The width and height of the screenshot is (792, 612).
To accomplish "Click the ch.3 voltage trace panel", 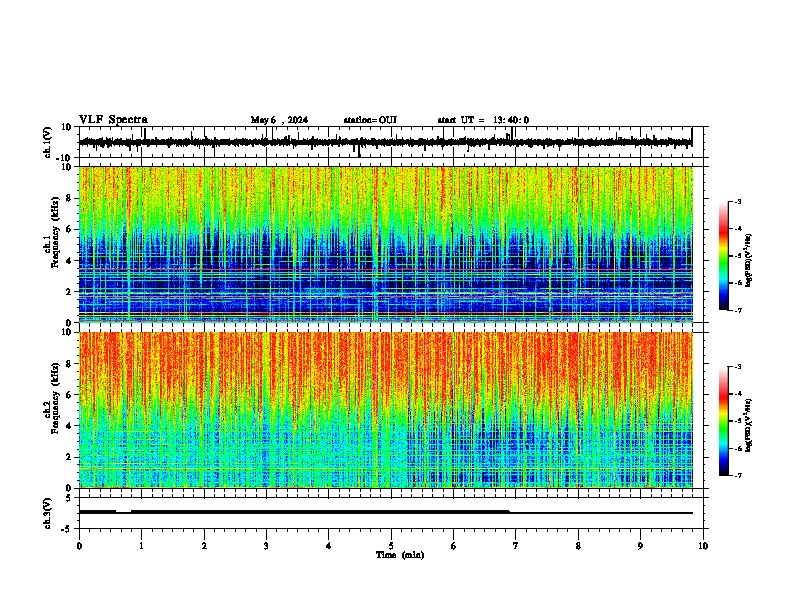I will 391,513.
